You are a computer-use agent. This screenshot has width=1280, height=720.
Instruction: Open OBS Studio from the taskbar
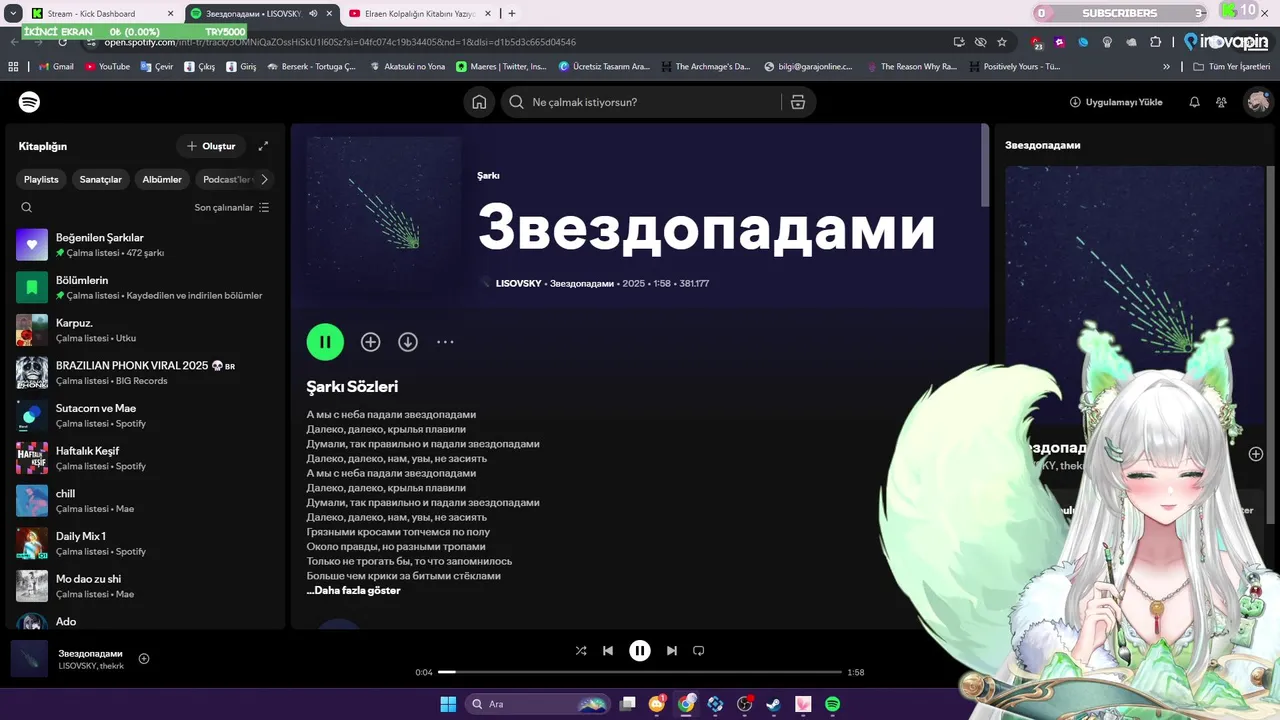tap(744, 704)
